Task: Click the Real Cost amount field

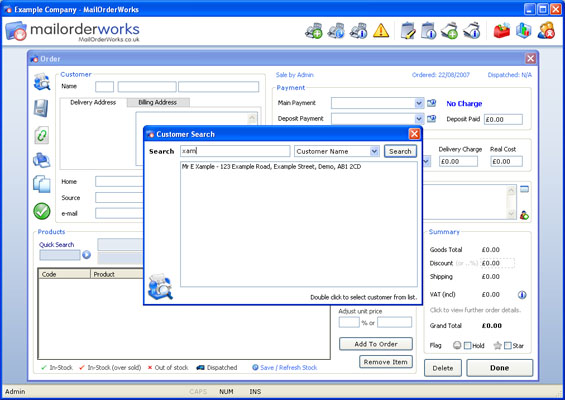Action: pyautogui.click(x=506, y=161)
